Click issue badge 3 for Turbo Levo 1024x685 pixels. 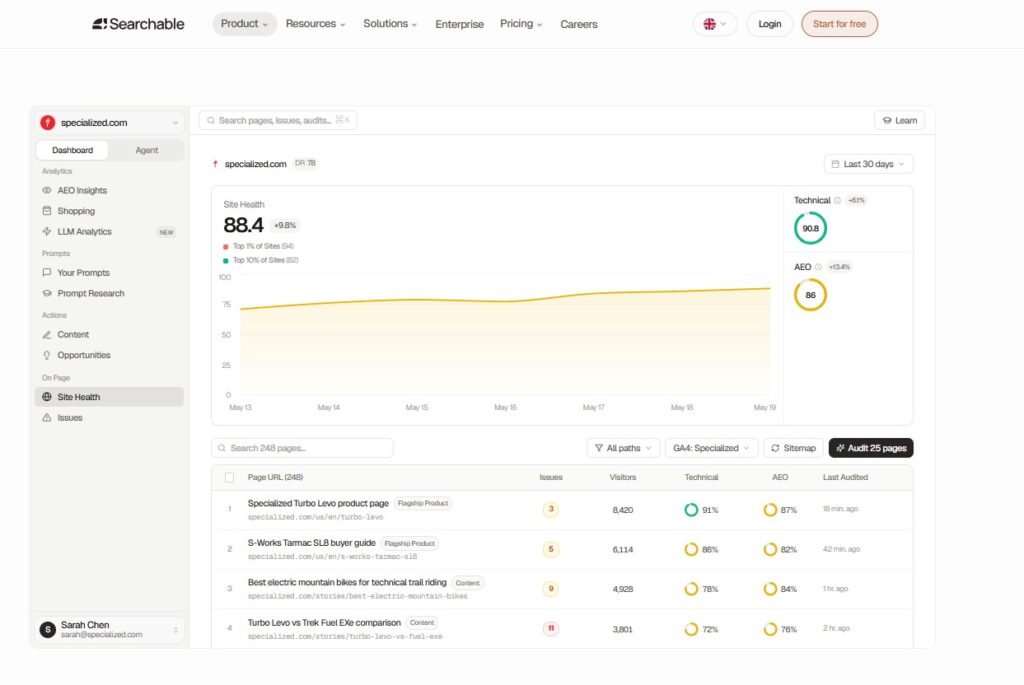click(x=551, y=509)
